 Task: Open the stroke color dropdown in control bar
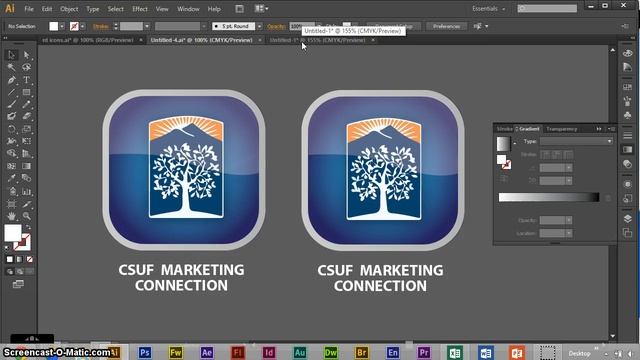82,26
